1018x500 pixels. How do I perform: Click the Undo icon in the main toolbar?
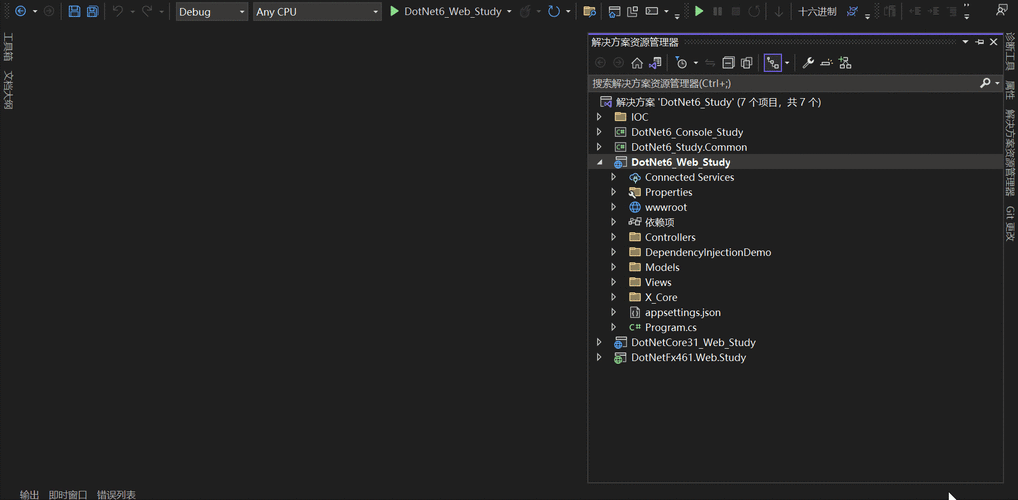(118, 11)
